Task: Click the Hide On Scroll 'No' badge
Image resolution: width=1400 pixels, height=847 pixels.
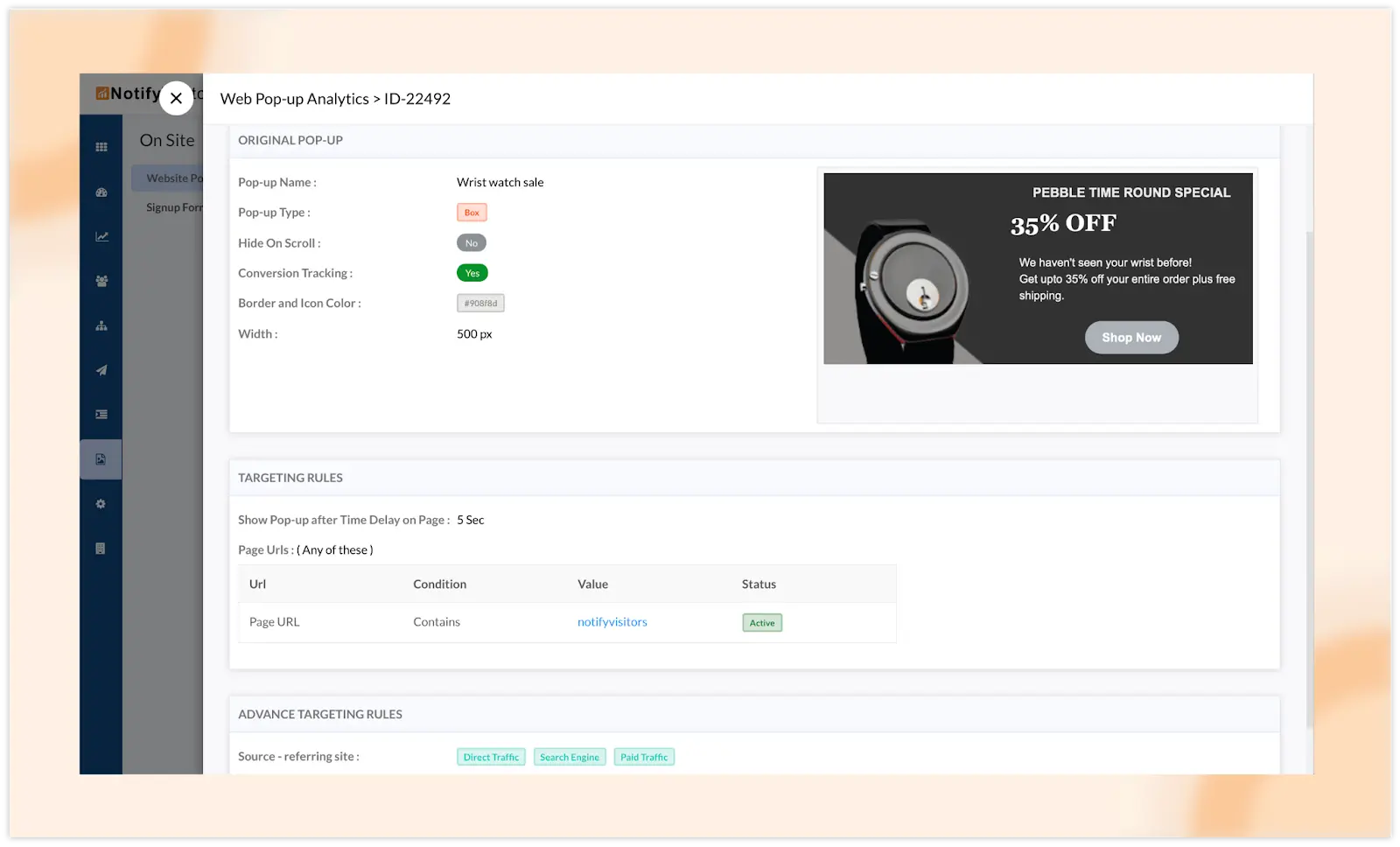Action: [x=471, y=243]
